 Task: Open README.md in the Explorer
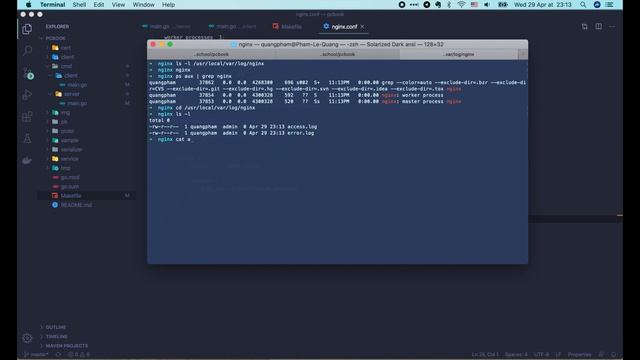coord(76,205)
